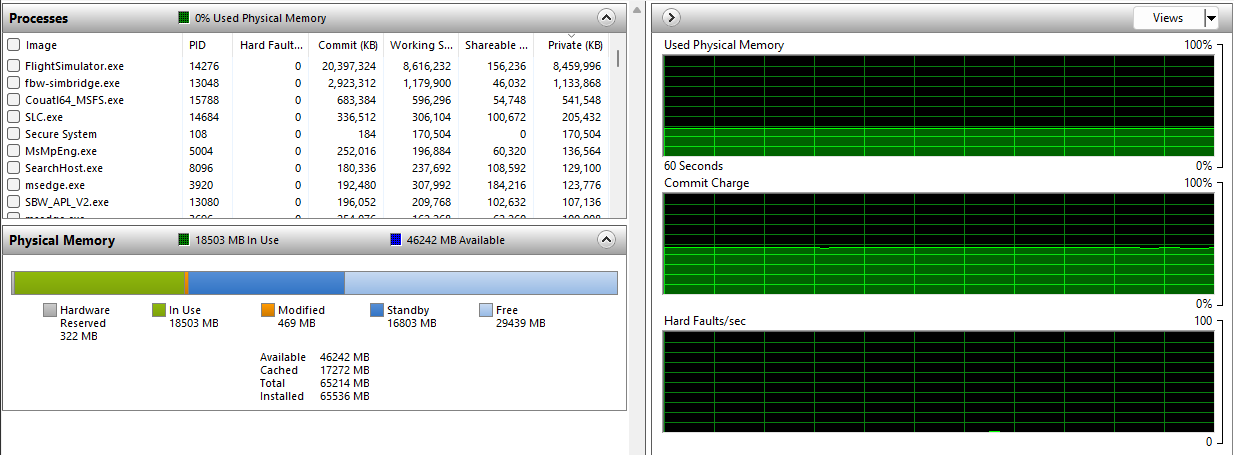This screenshot has height=455, width=1234.
Task: Tick the MsMpEng.exe checkbox
Action: (x=13, y=151)
